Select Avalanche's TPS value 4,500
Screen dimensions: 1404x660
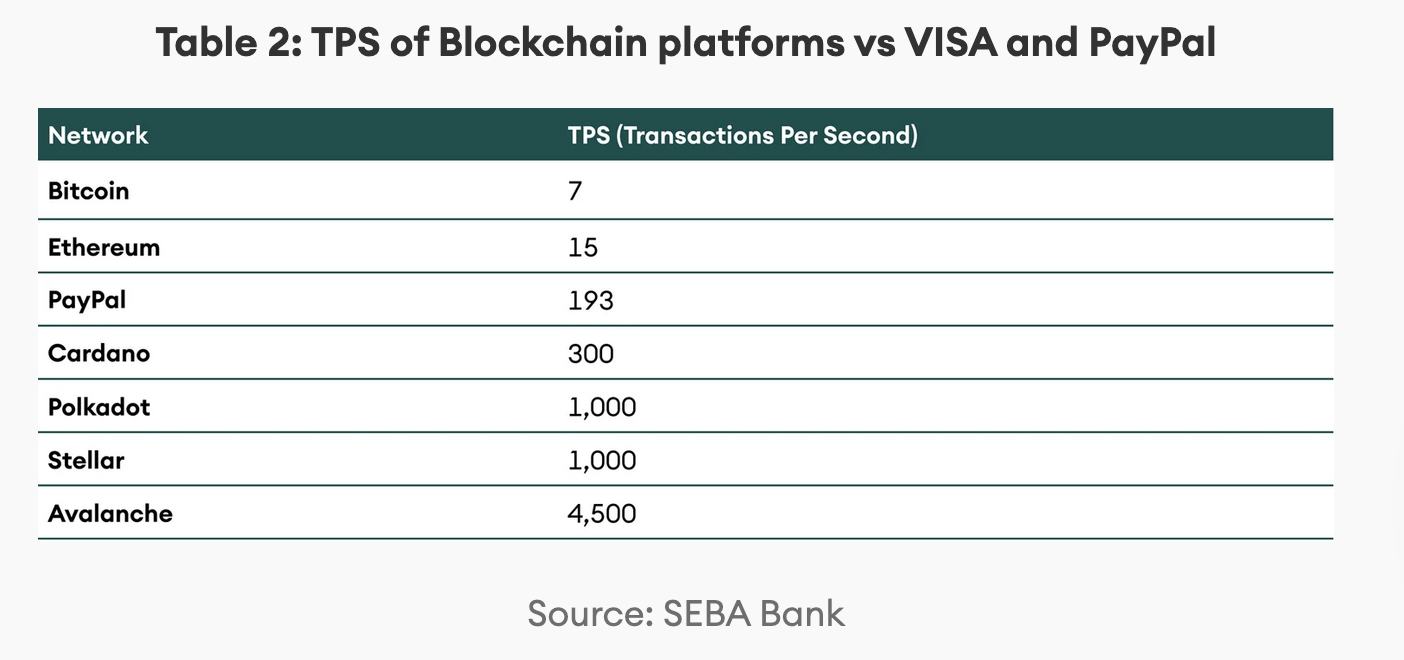tap(602, 514)
